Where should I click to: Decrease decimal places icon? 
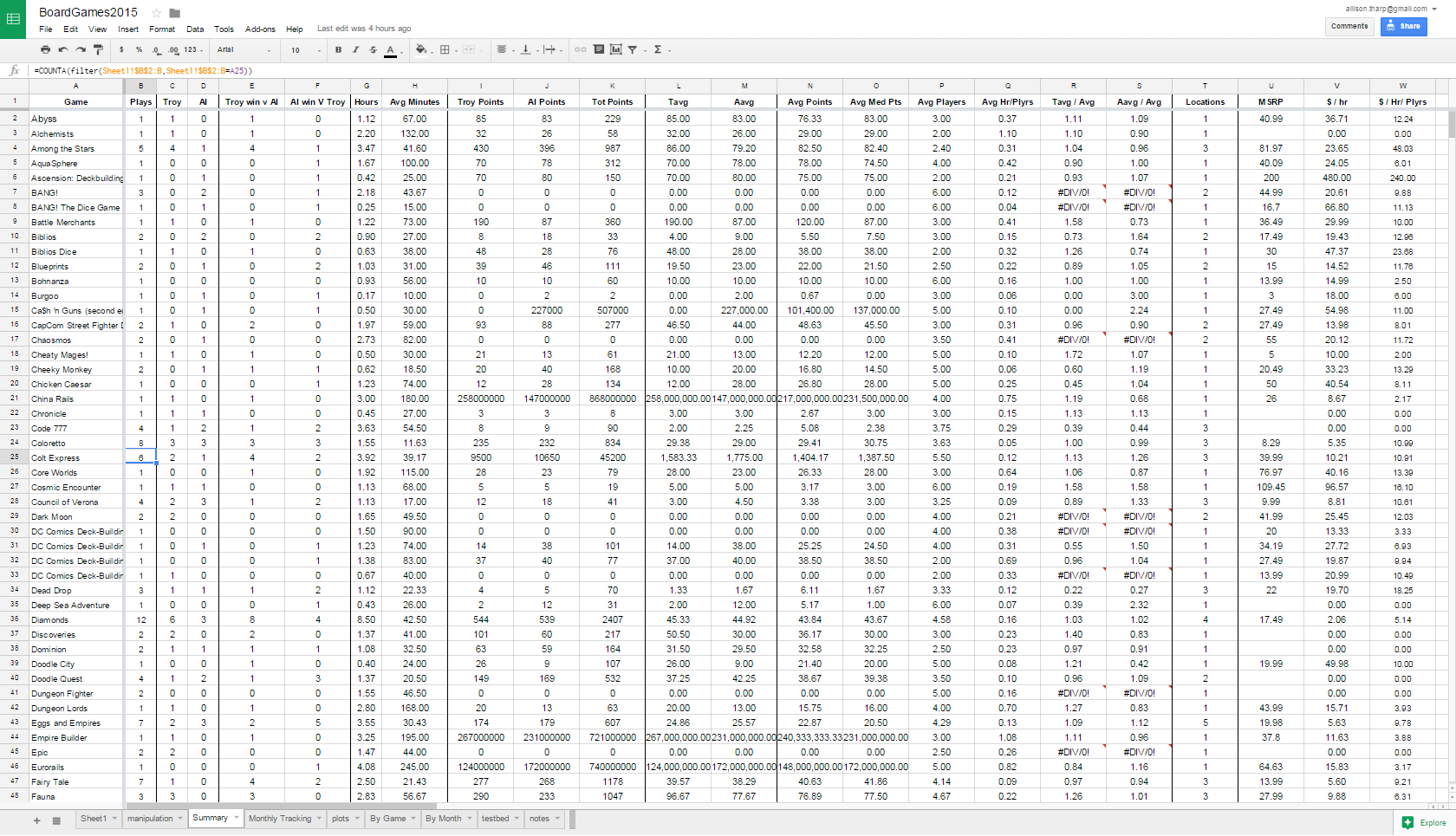pyautogui.click(x=156, y=49)
